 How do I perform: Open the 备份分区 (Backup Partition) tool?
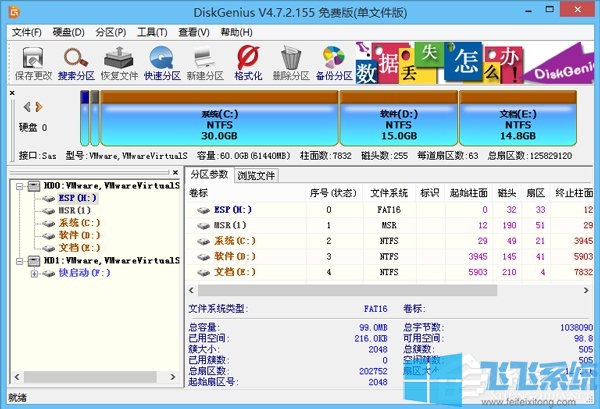click(333, 64)
